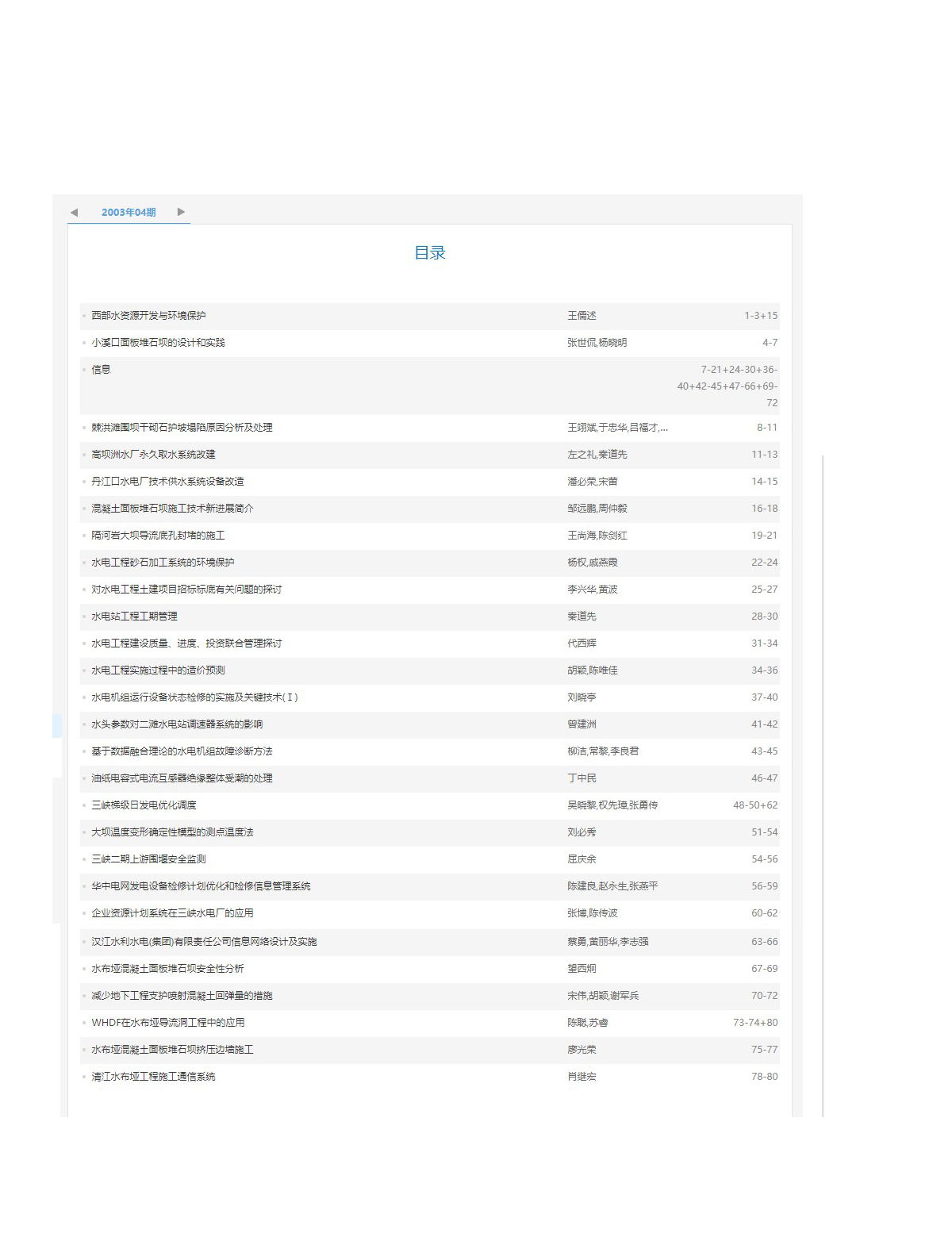Image resolution: width=952 pixels, height=1237 pixels.
Task: Click the page scrollbar on the right
Action: coord(823,786)
